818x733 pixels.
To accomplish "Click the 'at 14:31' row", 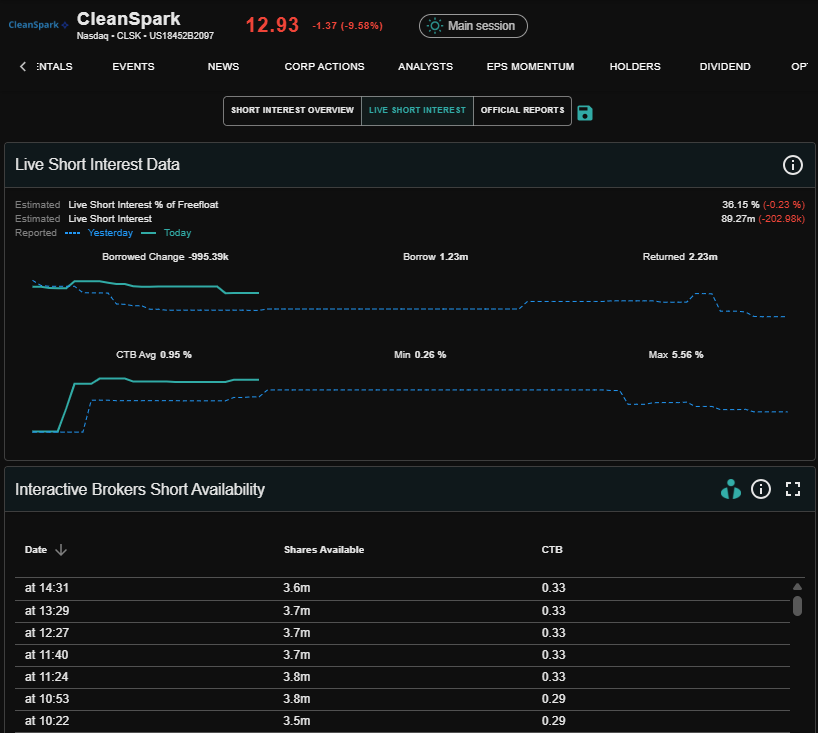I will (402, 588).
